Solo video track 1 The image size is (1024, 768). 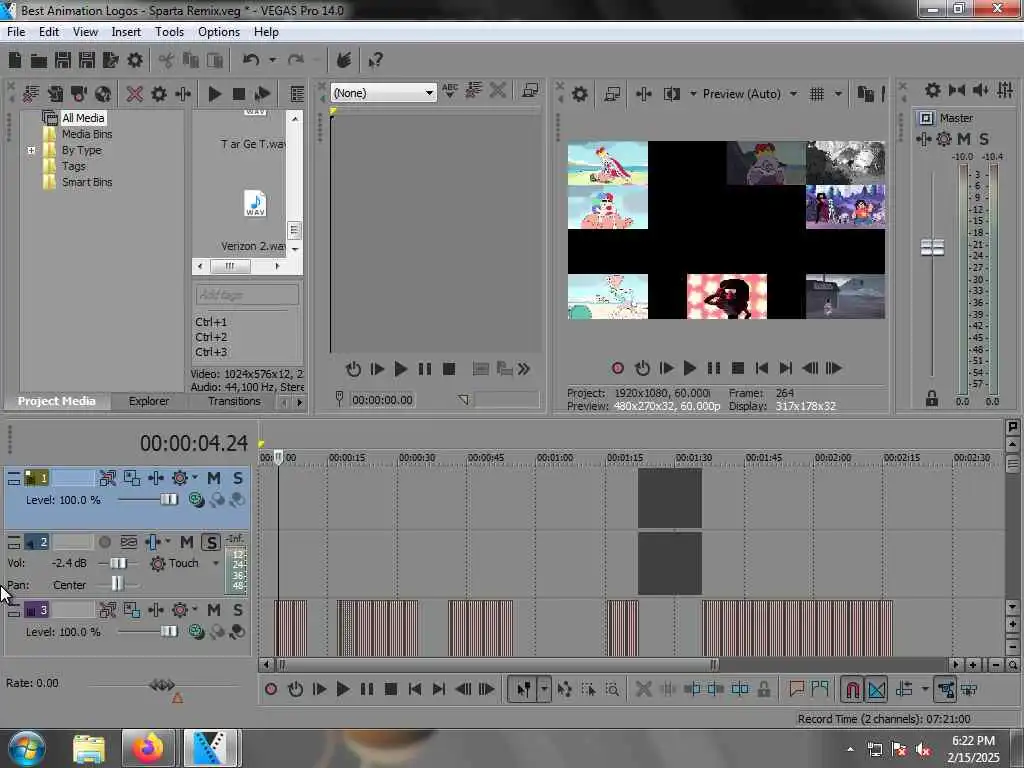pos(238,479)
